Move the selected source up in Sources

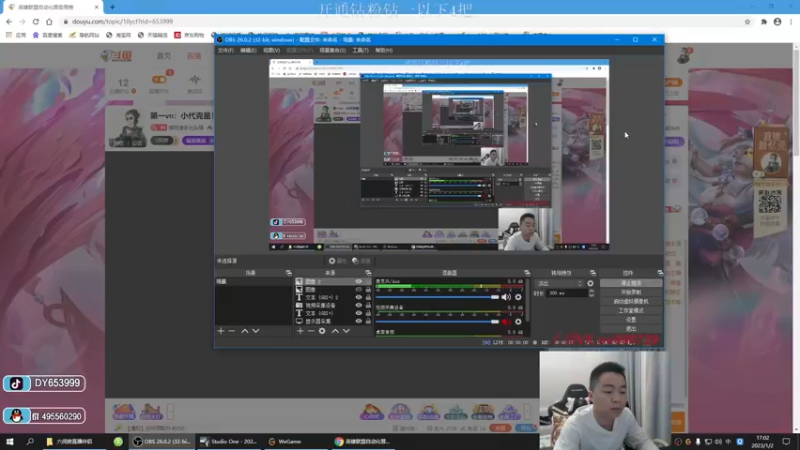(335, 331)
